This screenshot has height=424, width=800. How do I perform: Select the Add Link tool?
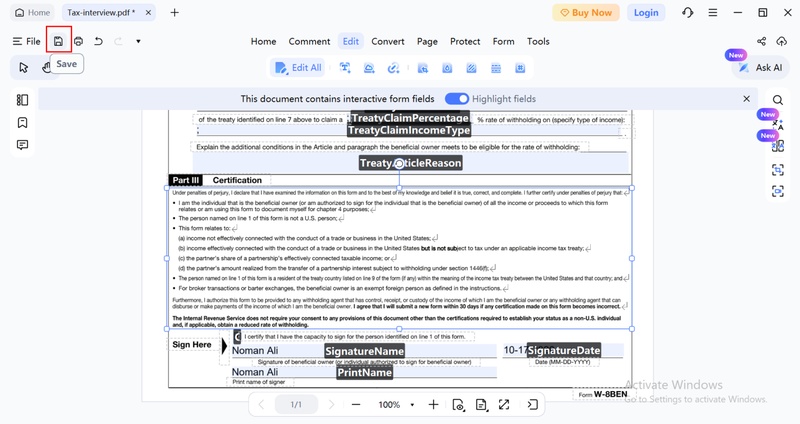coord(393,68)
